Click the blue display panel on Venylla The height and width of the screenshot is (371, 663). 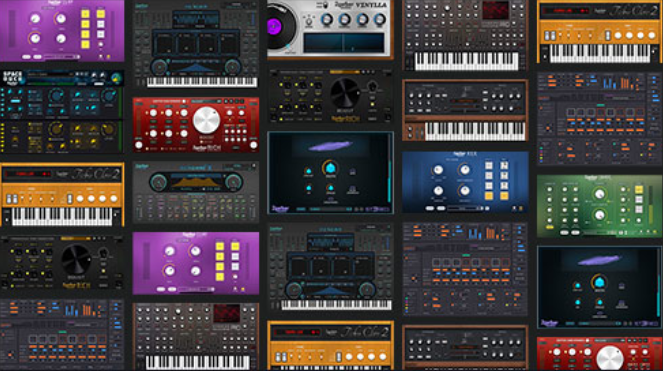click(x=343, y=43)
